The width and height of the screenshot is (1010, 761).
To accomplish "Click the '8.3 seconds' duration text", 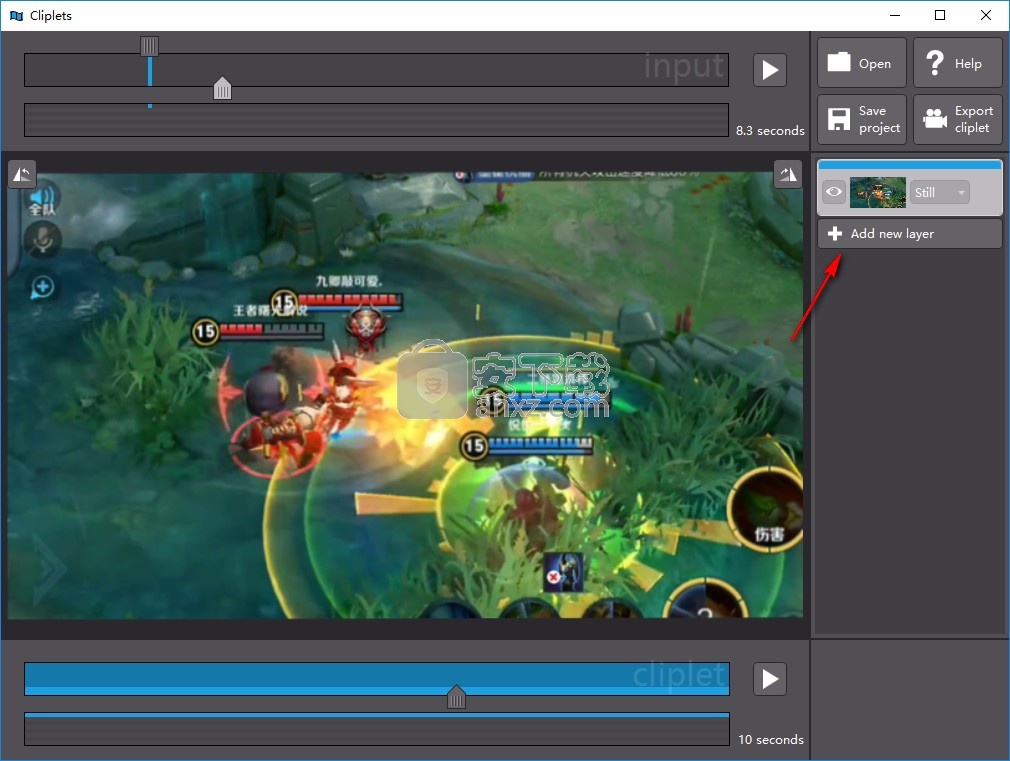I will pyautogui.click(x=770, y=130).
